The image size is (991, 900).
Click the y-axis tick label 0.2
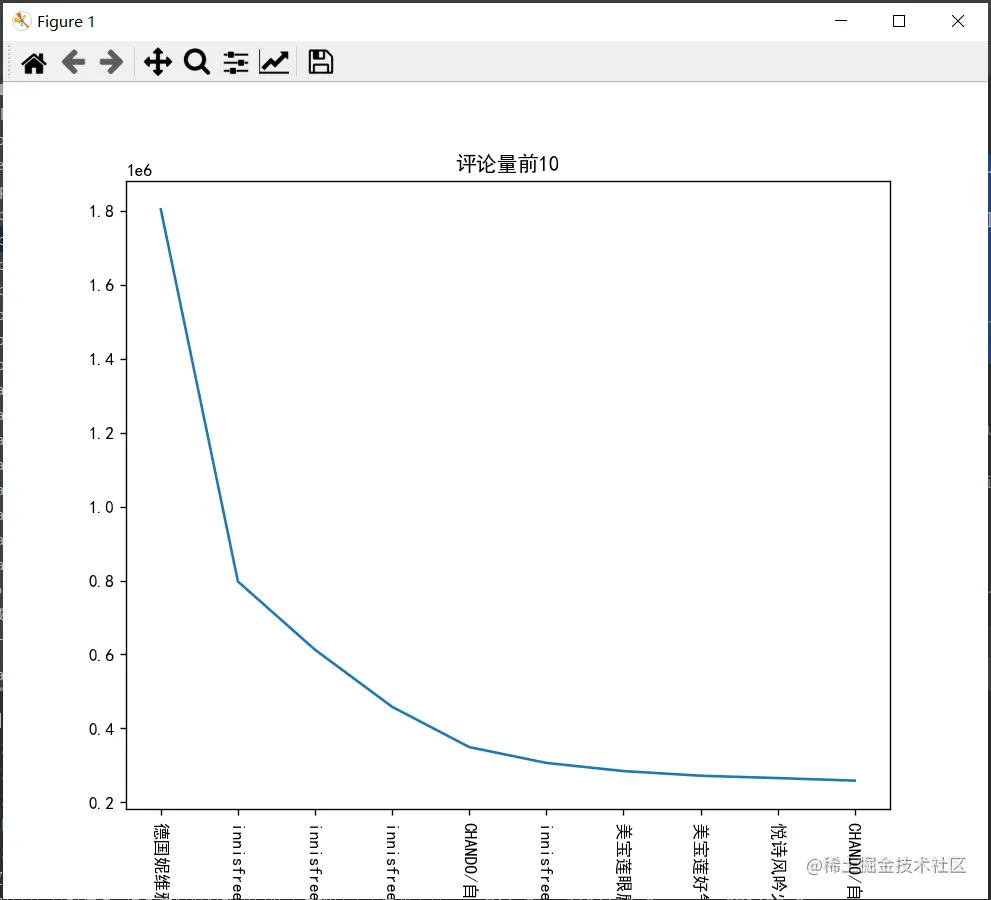click(101, 803)
